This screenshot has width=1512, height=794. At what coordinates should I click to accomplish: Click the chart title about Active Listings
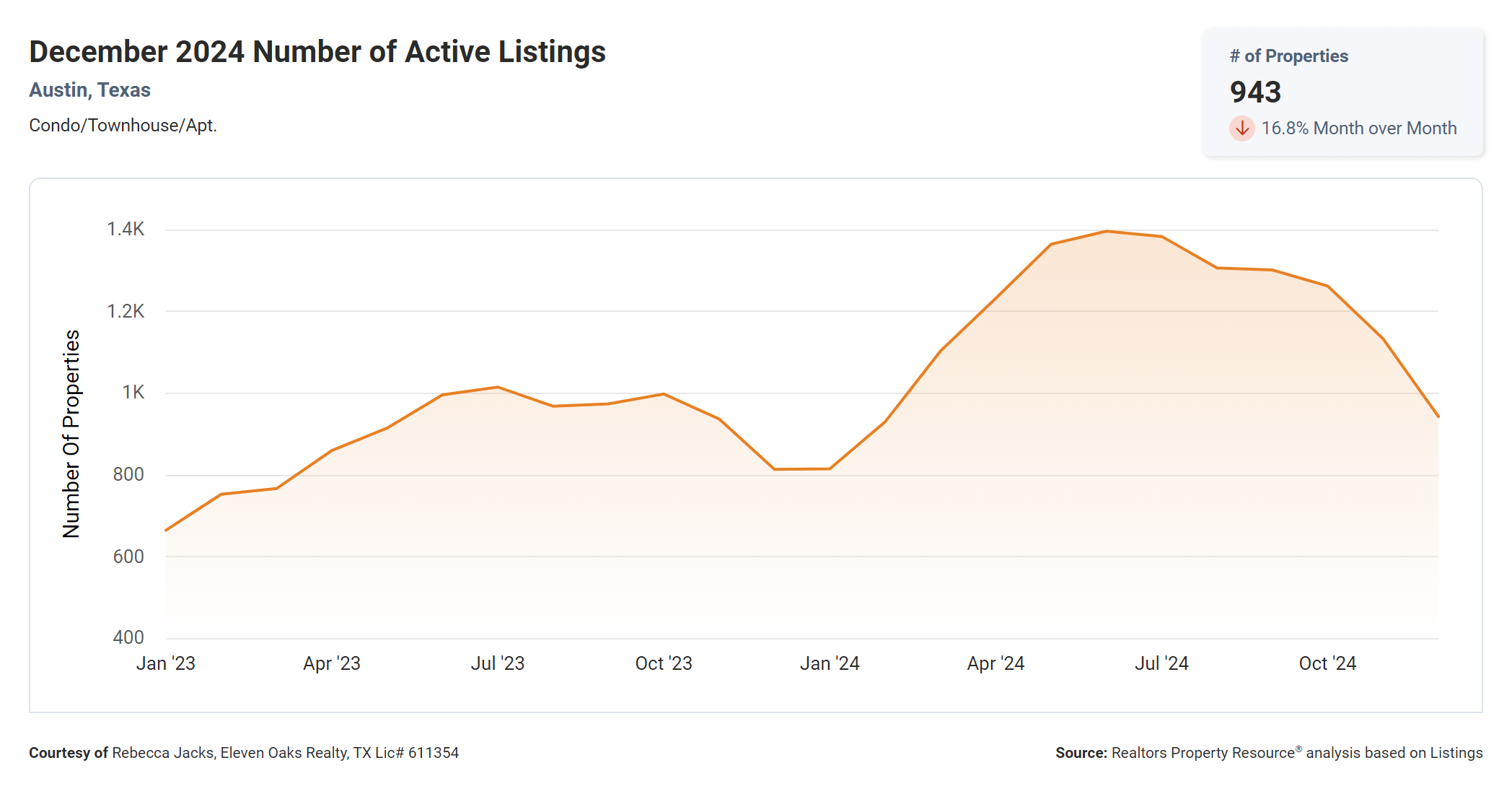pos(317,52)
